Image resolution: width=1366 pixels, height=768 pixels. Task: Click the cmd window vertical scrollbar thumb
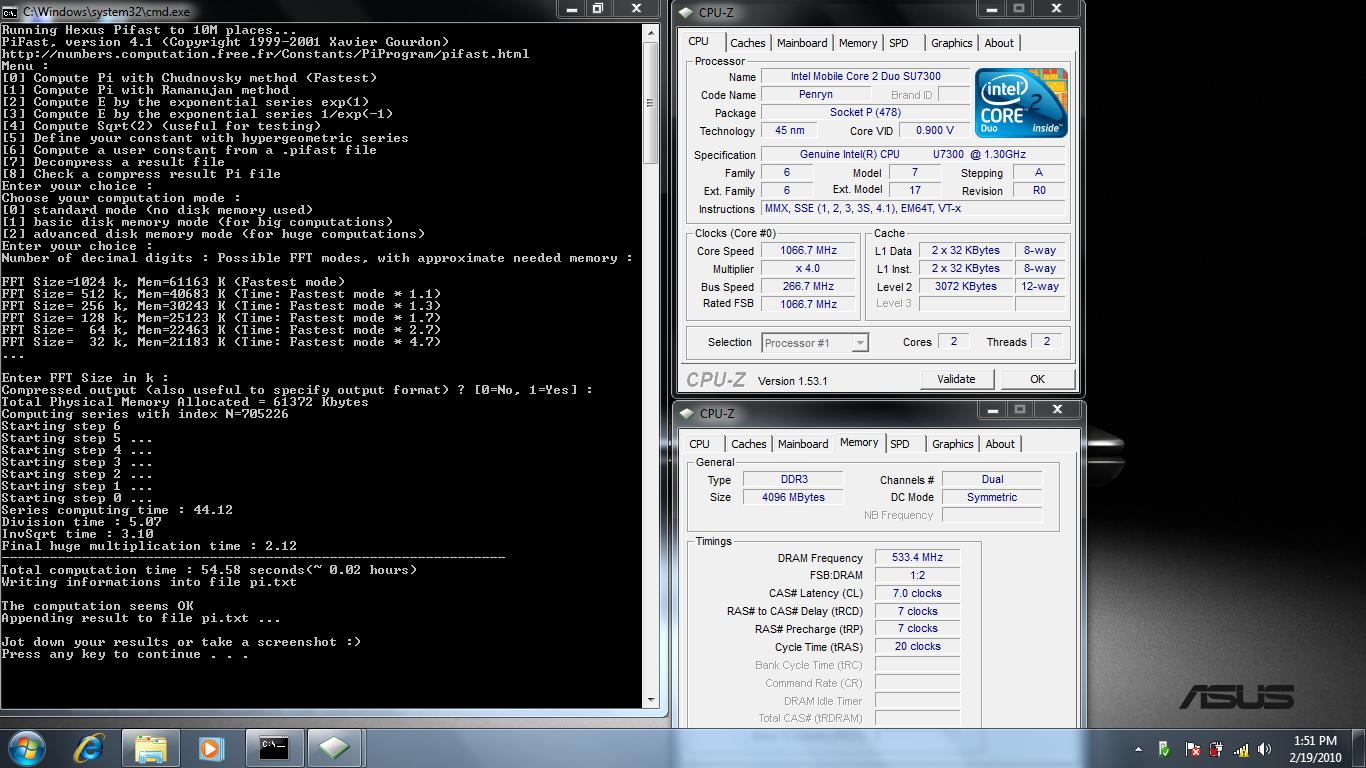[x=652, y=103]
